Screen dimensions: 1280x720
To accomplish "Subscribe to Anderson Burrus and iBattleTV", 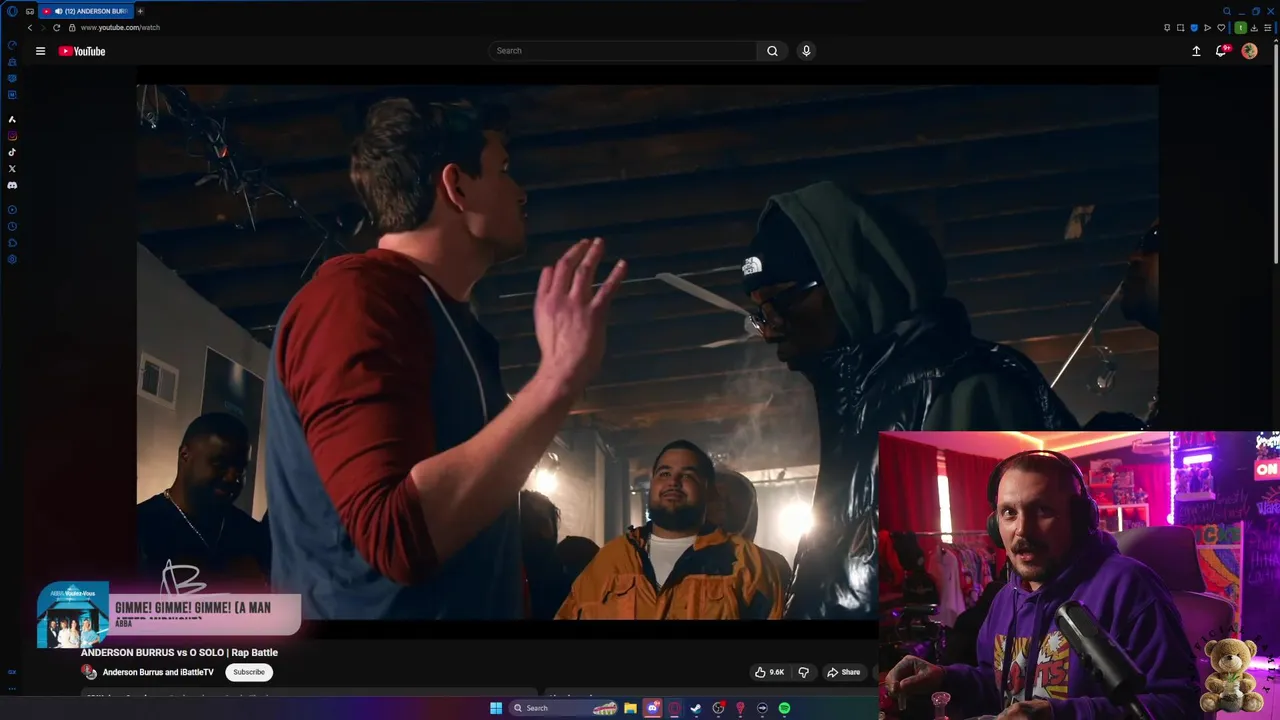I will tap(249, 672).
